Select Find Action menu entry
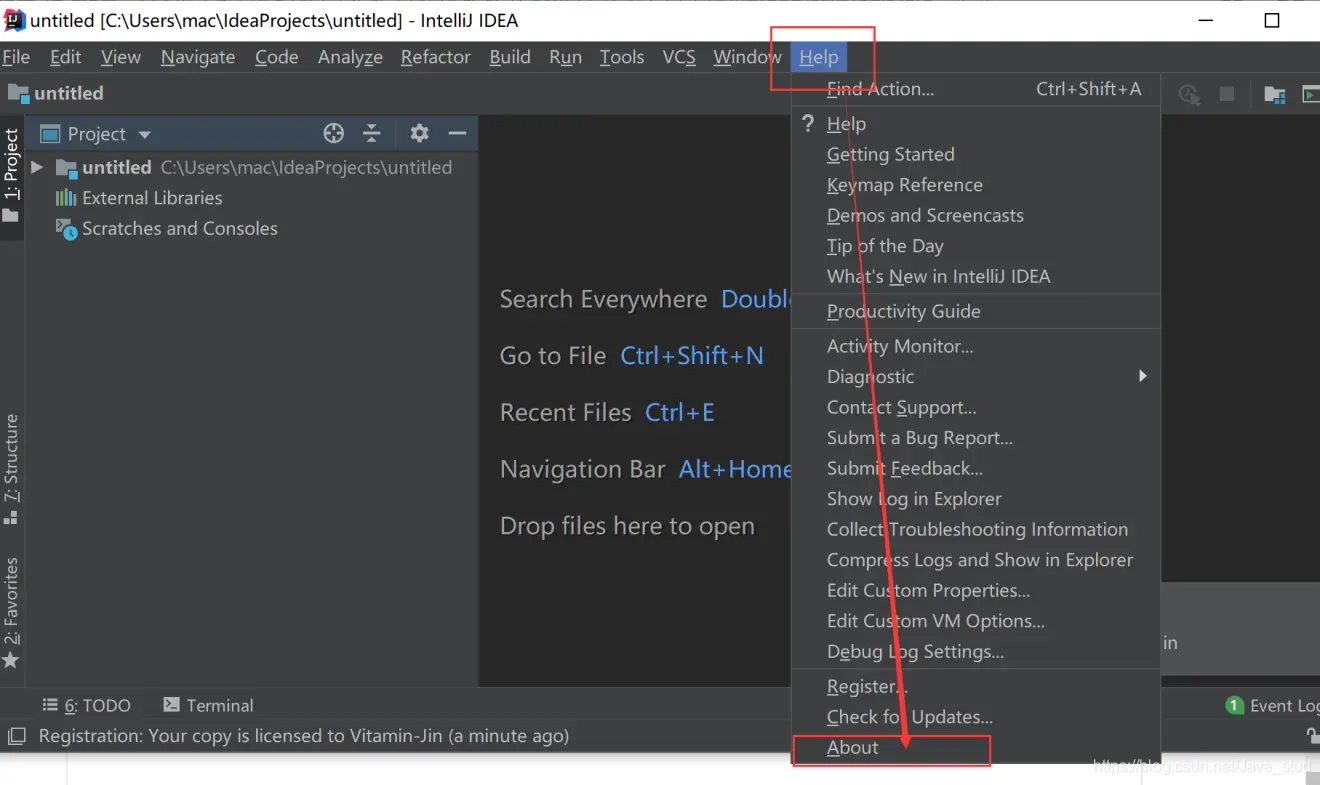1320x785 pixels. (976, 89)
